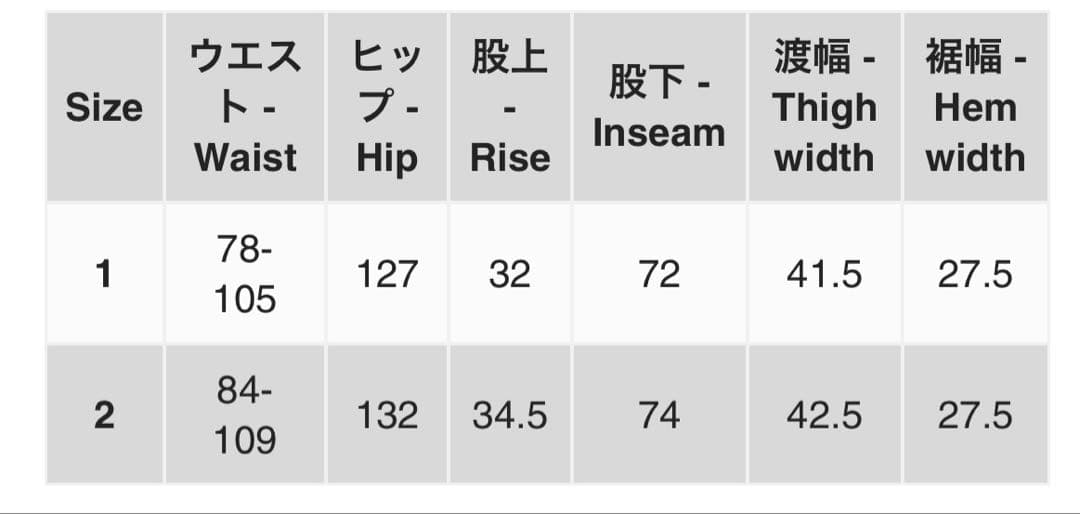Select the 渡幅 - Thigh width header

(824, 108)
